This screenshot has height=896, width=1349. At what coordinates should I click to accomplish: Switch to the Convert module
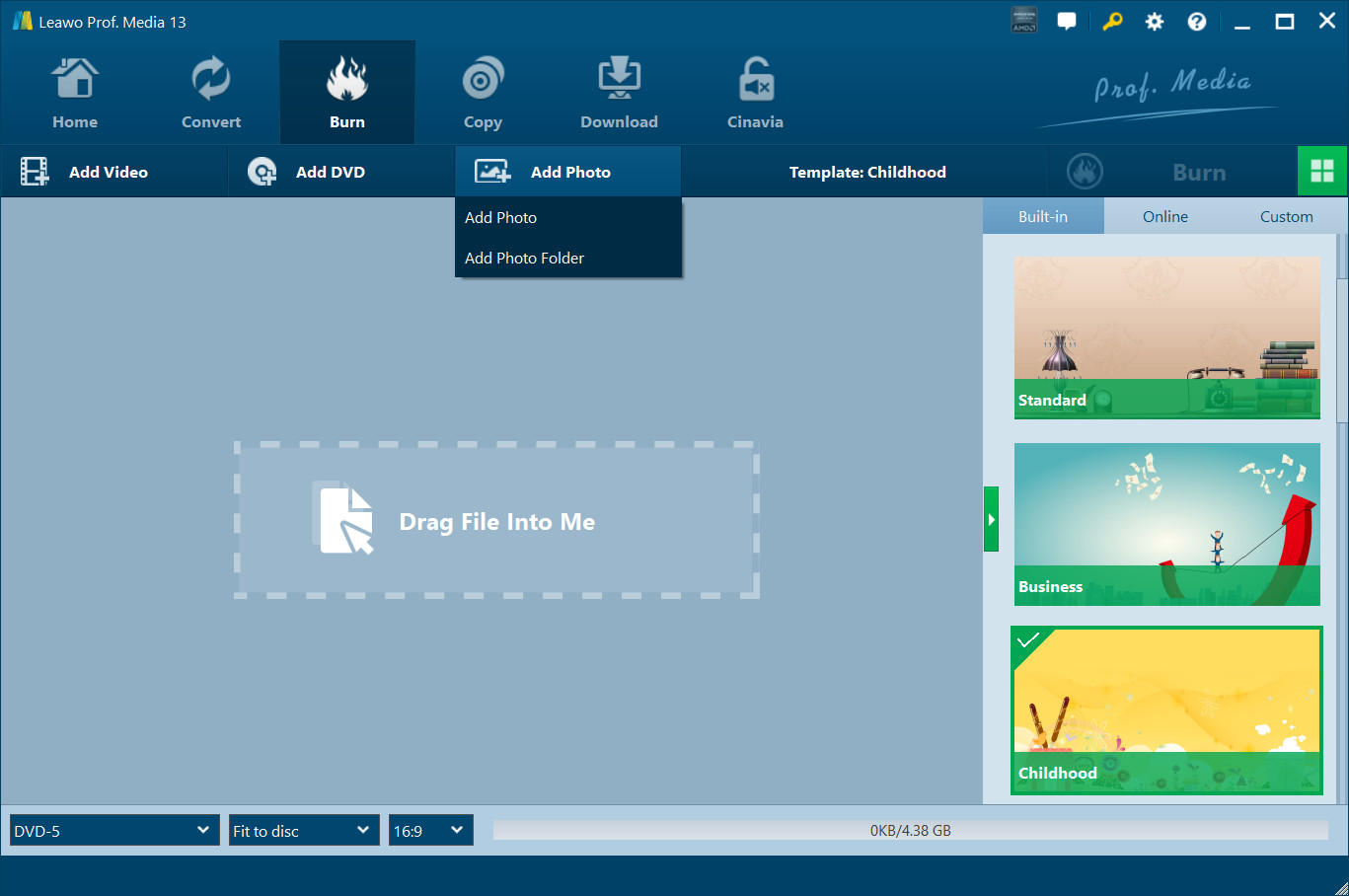coord(210,80)
